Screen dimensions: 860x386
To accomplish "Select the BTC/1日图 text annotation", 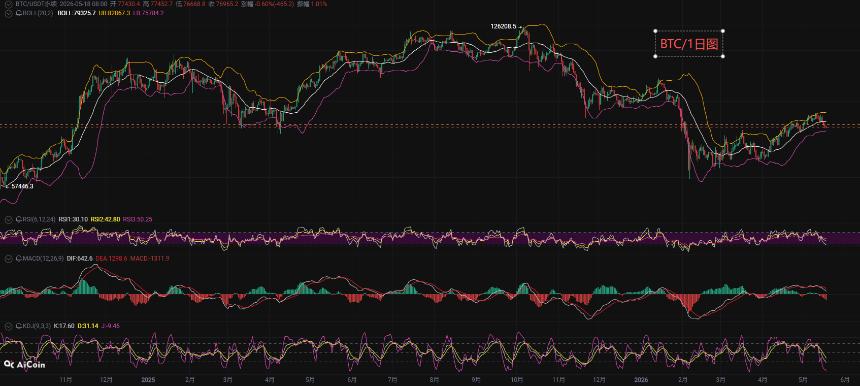I will point(689,44).
